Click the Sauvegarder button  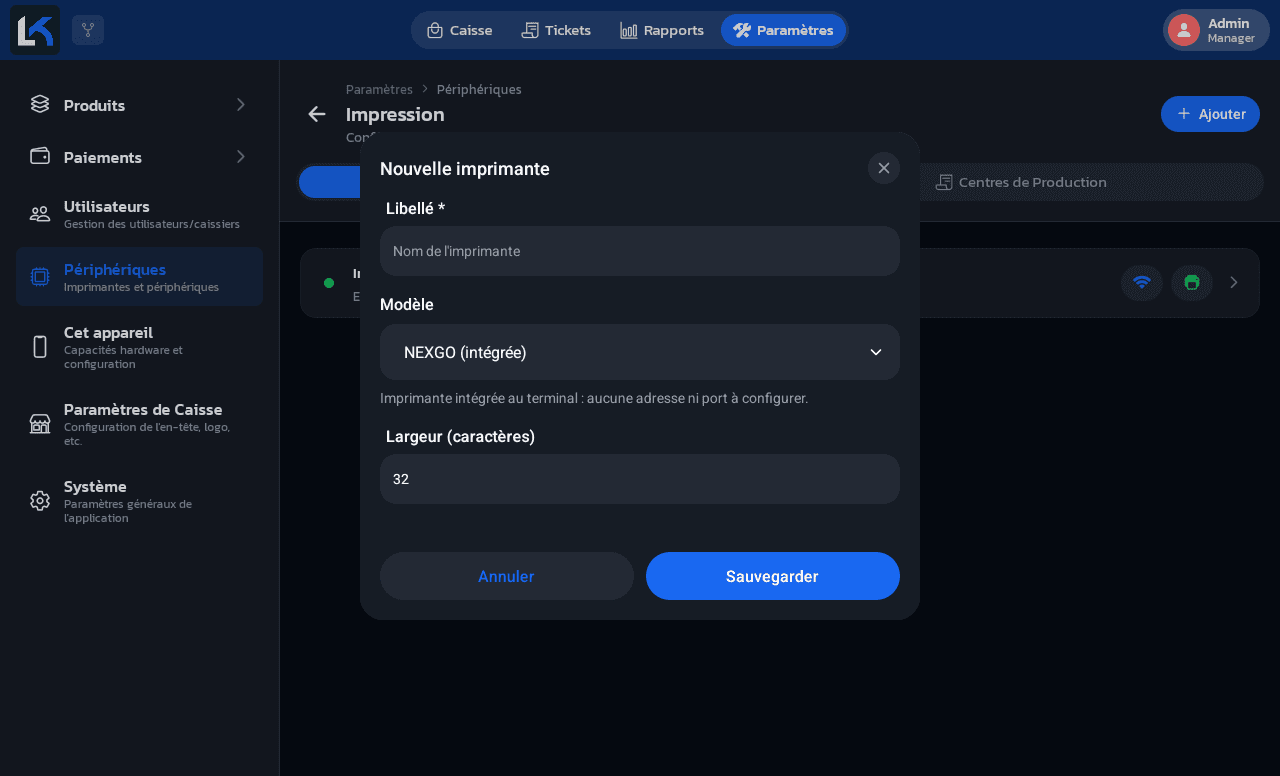pyautogui.click(x=773, y=576)
